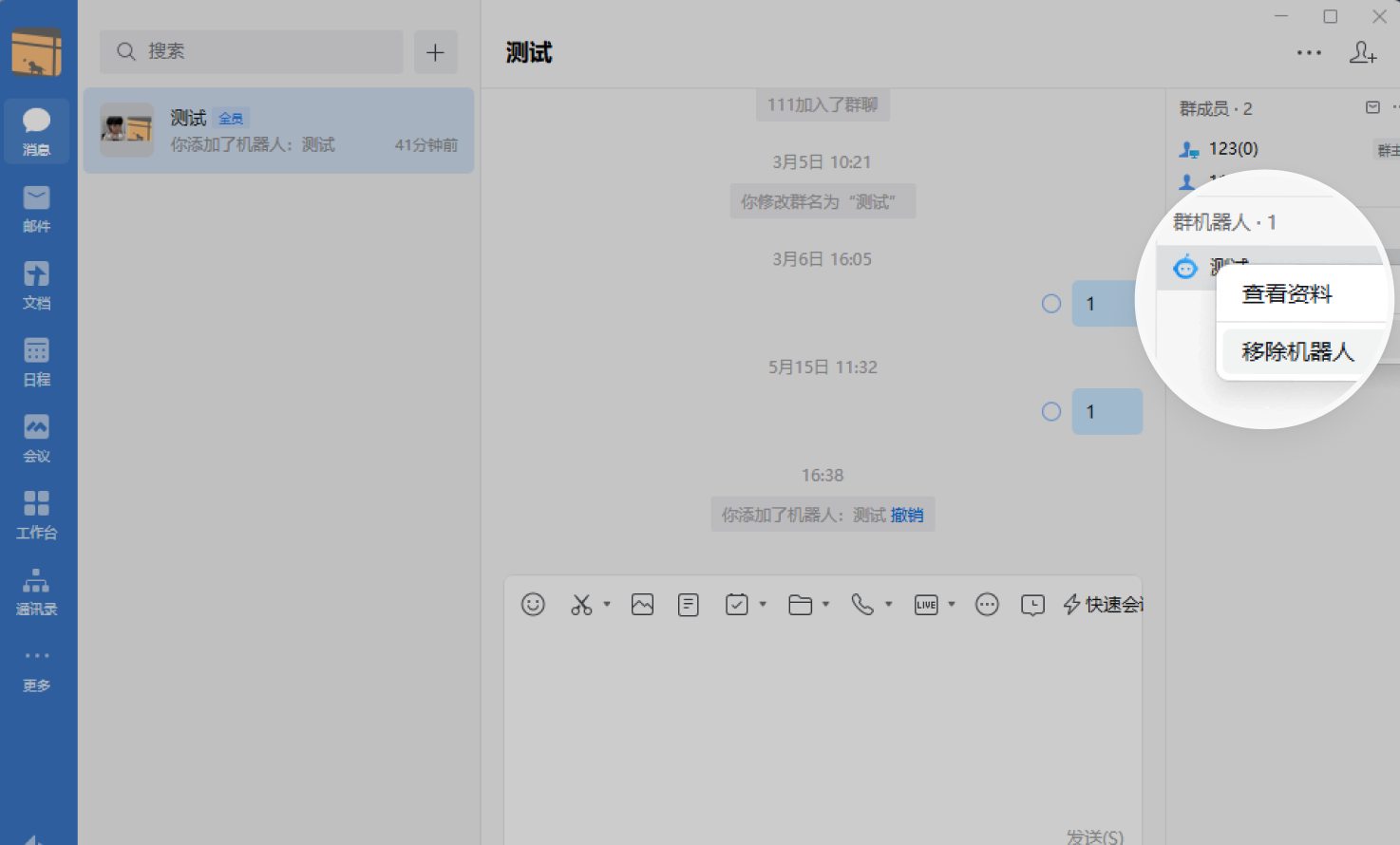Expand the folder file dropdown arrow
The image size is (1400, 845).
825,605
